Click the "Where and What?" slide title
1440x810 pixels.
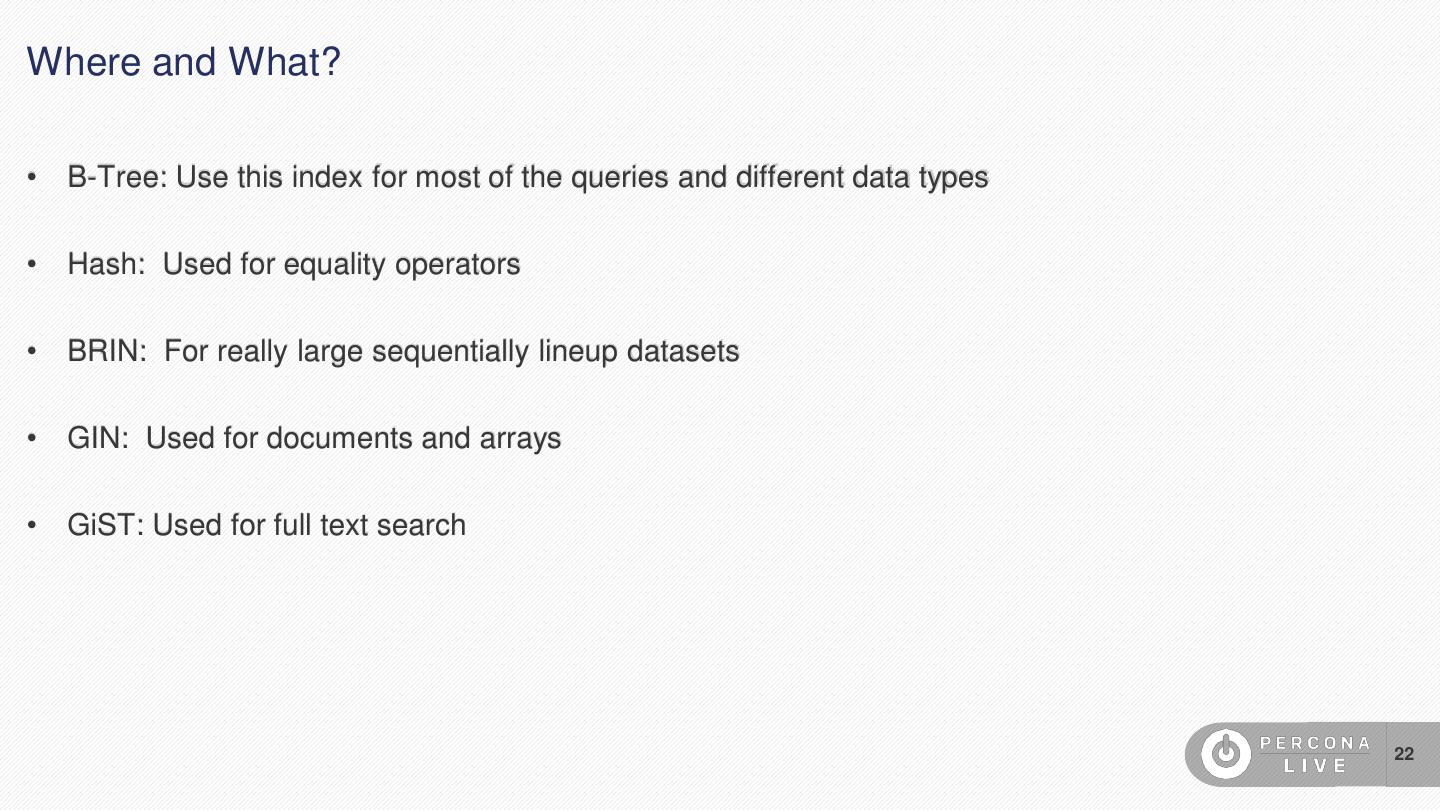pyautogui.click(x=183, y=62)
